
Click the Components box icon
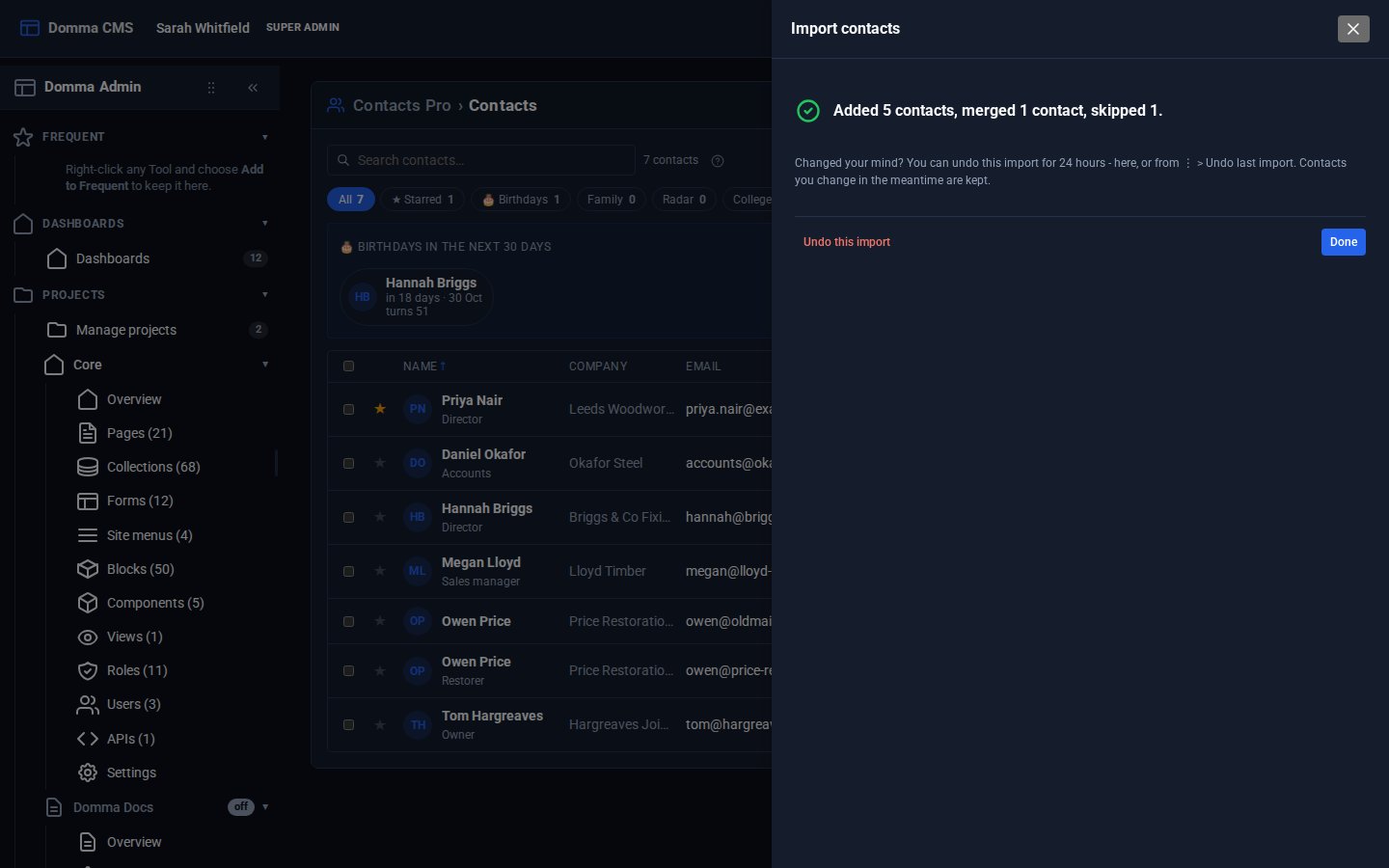pos(88,603)
